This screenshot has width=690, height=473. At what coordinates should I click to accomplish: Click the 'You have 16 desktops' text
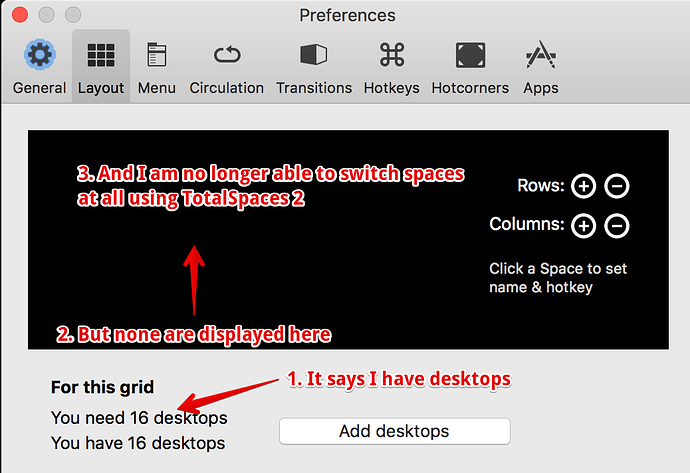click(138, 443)
